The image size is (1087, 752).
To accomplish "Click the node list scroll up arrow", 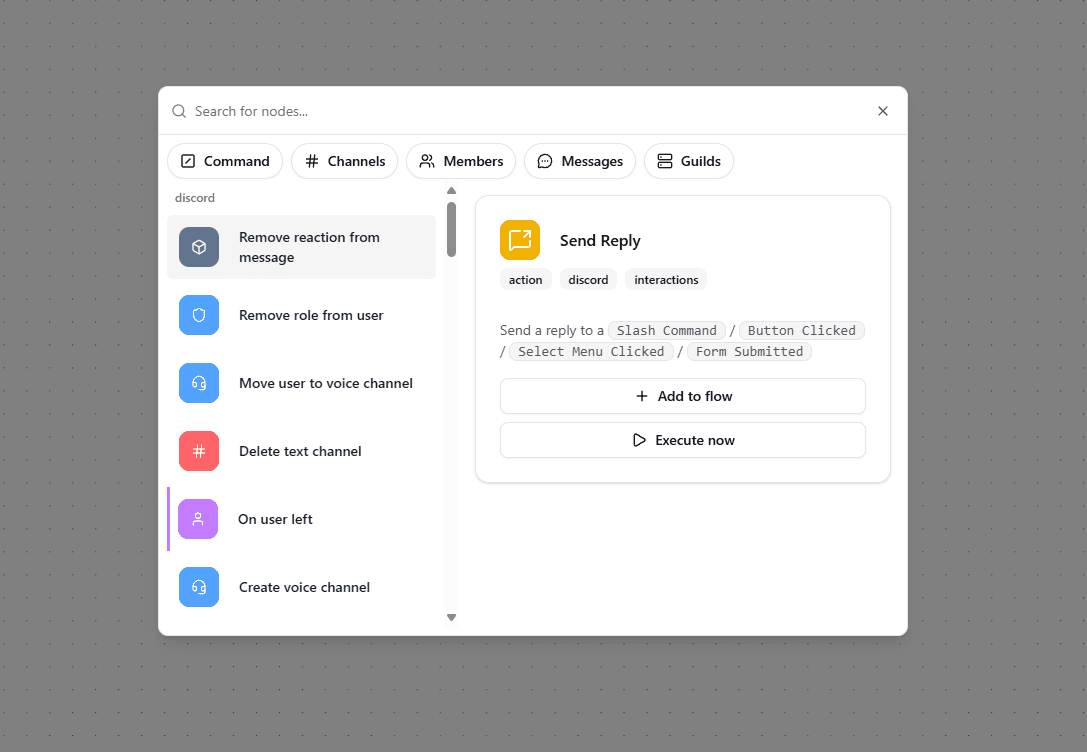I will click(451, 191).
